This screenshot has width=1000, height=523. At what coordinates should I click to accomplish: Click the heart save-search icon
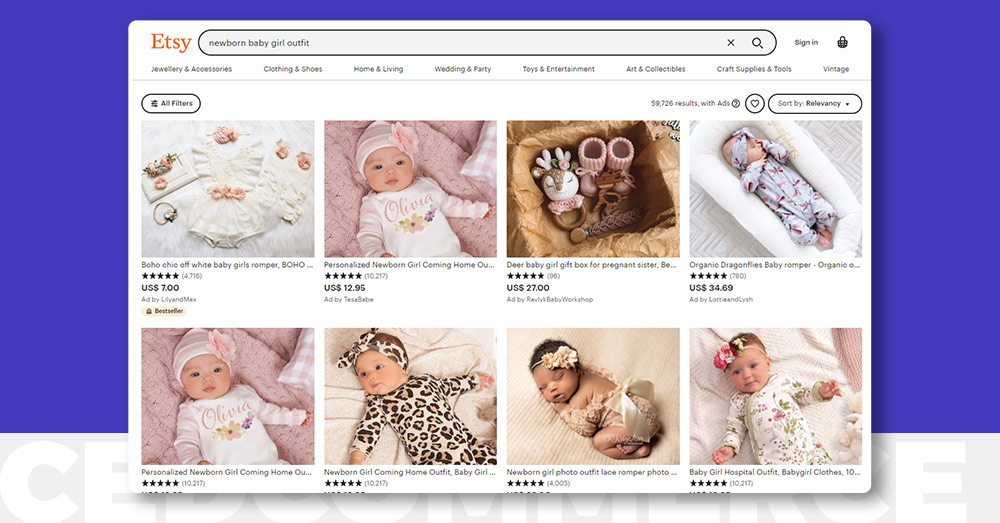[x=754, y=103]
